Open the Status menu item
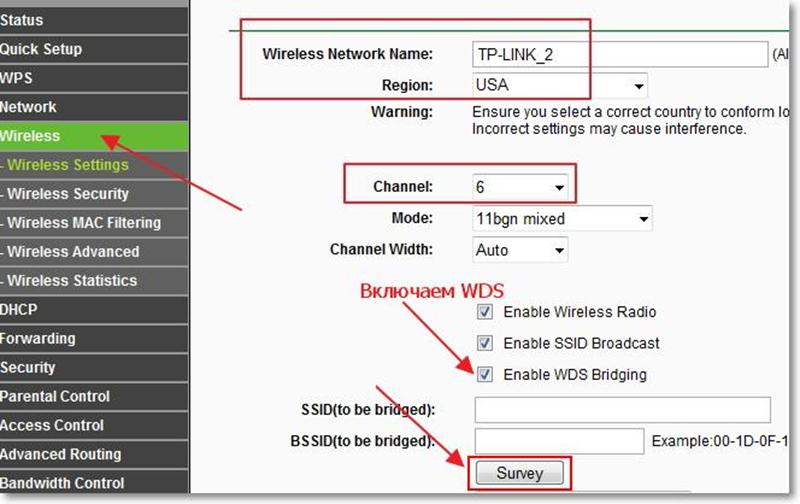The width and height of the screenshot is (800, 504). point(22,20)
